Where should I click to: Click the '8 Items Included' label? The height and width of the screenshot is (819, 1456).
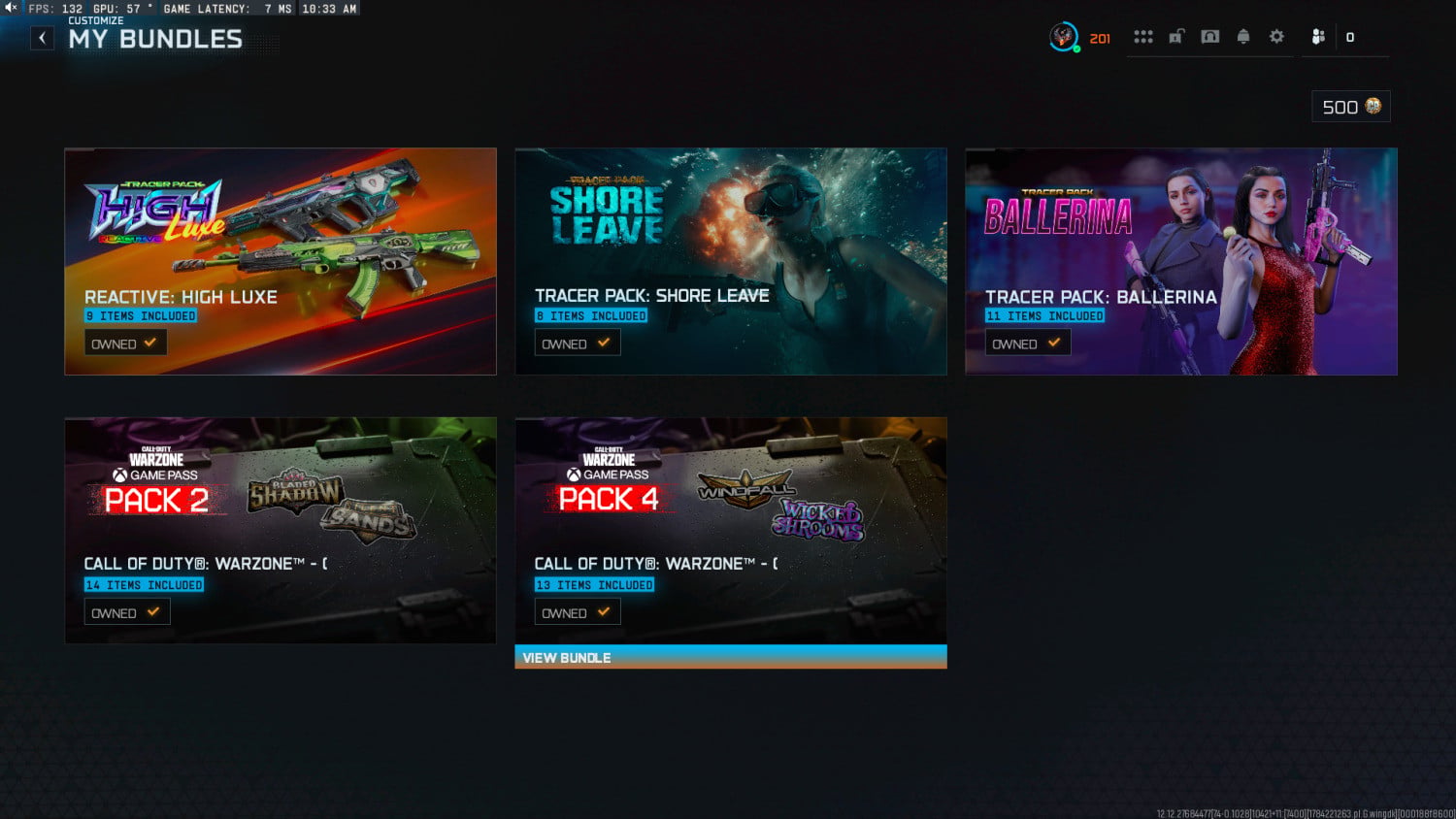(591, 315)
